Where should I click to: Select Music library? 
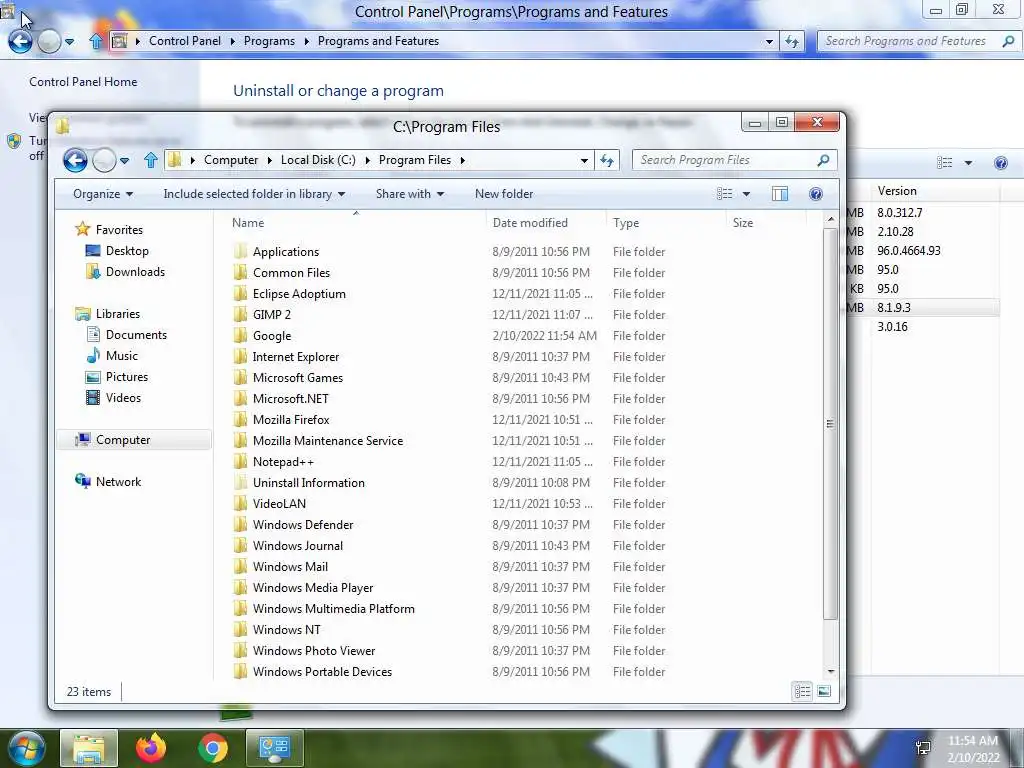(121, 355)
